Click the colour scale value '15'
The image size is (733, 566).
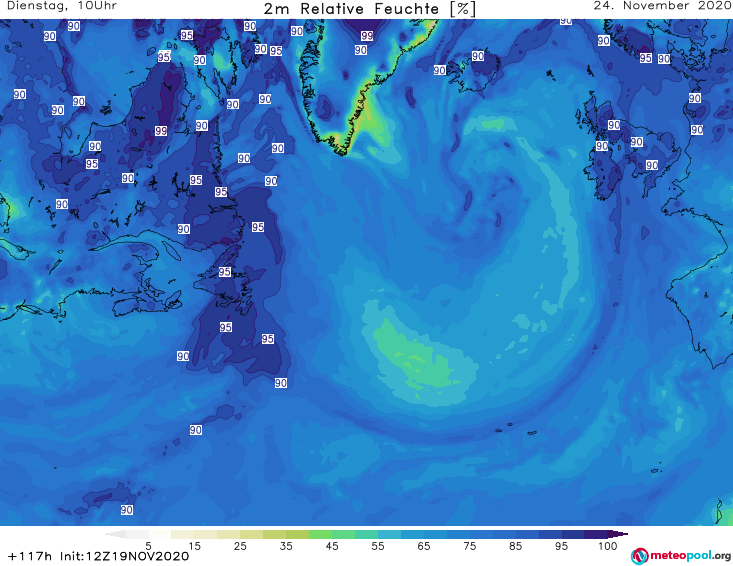[194, 545]
